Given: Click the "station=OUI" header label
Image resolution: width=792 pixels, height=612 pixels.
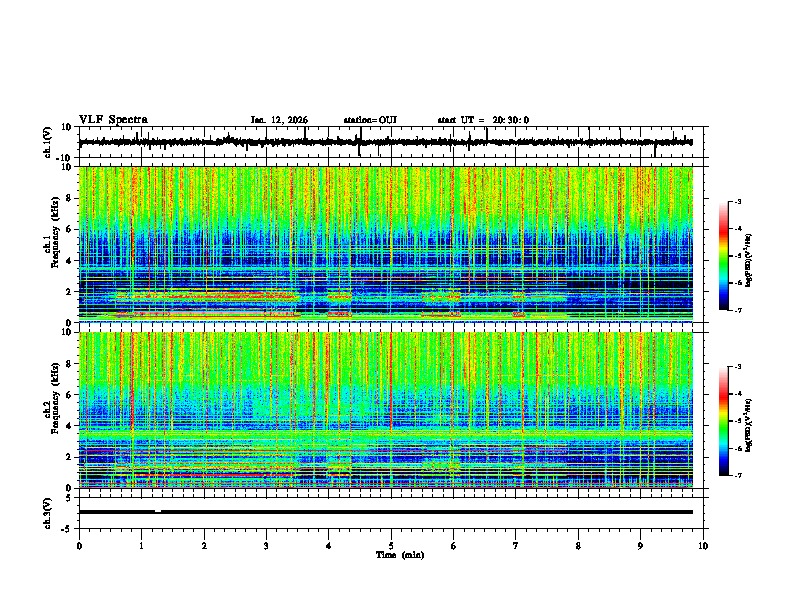Looking at the screenshot, I should pyautogui.click(x=370, y=120).
